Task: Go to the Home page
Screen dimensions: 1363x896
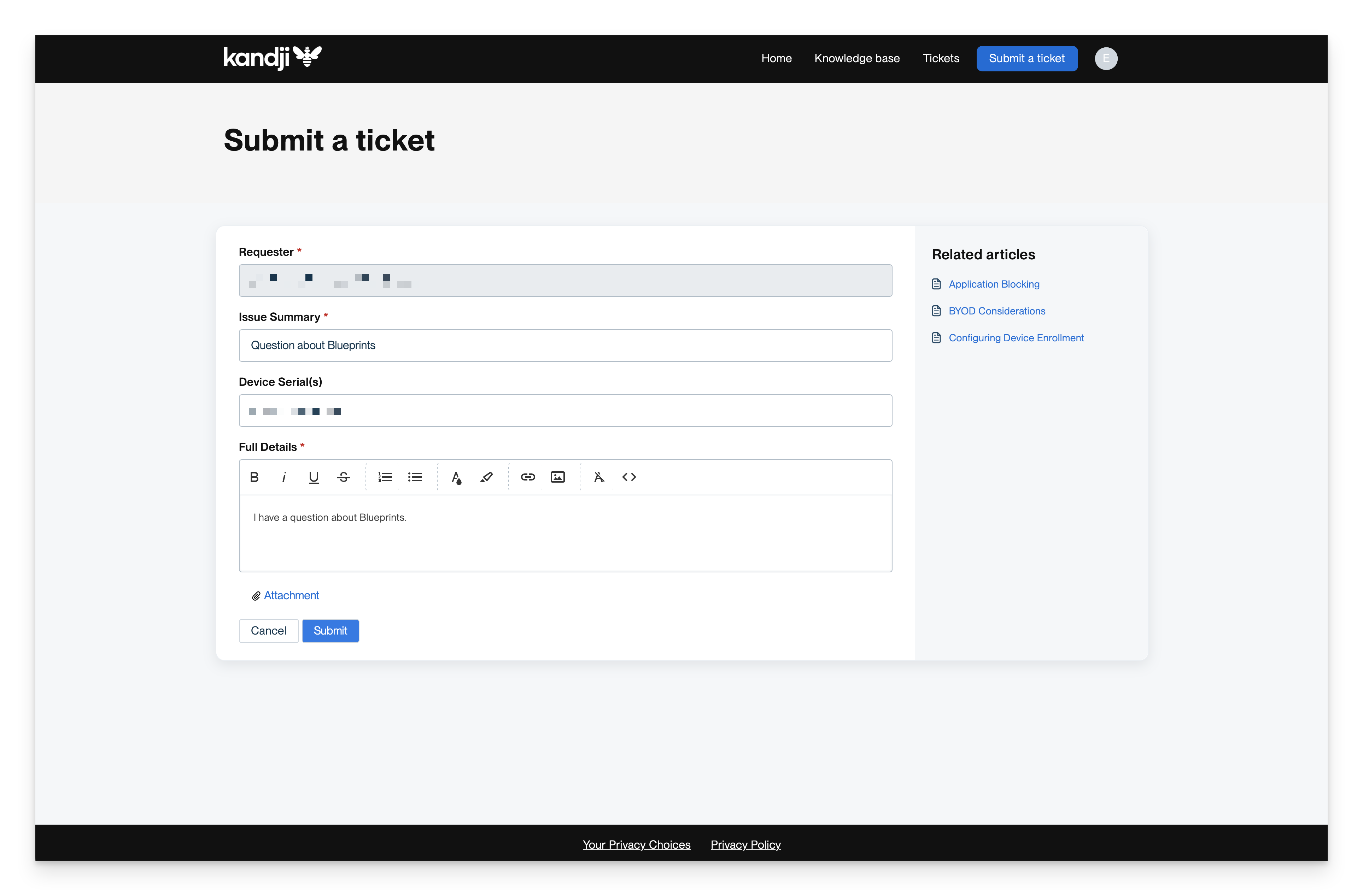Action: tap(776, 58)
